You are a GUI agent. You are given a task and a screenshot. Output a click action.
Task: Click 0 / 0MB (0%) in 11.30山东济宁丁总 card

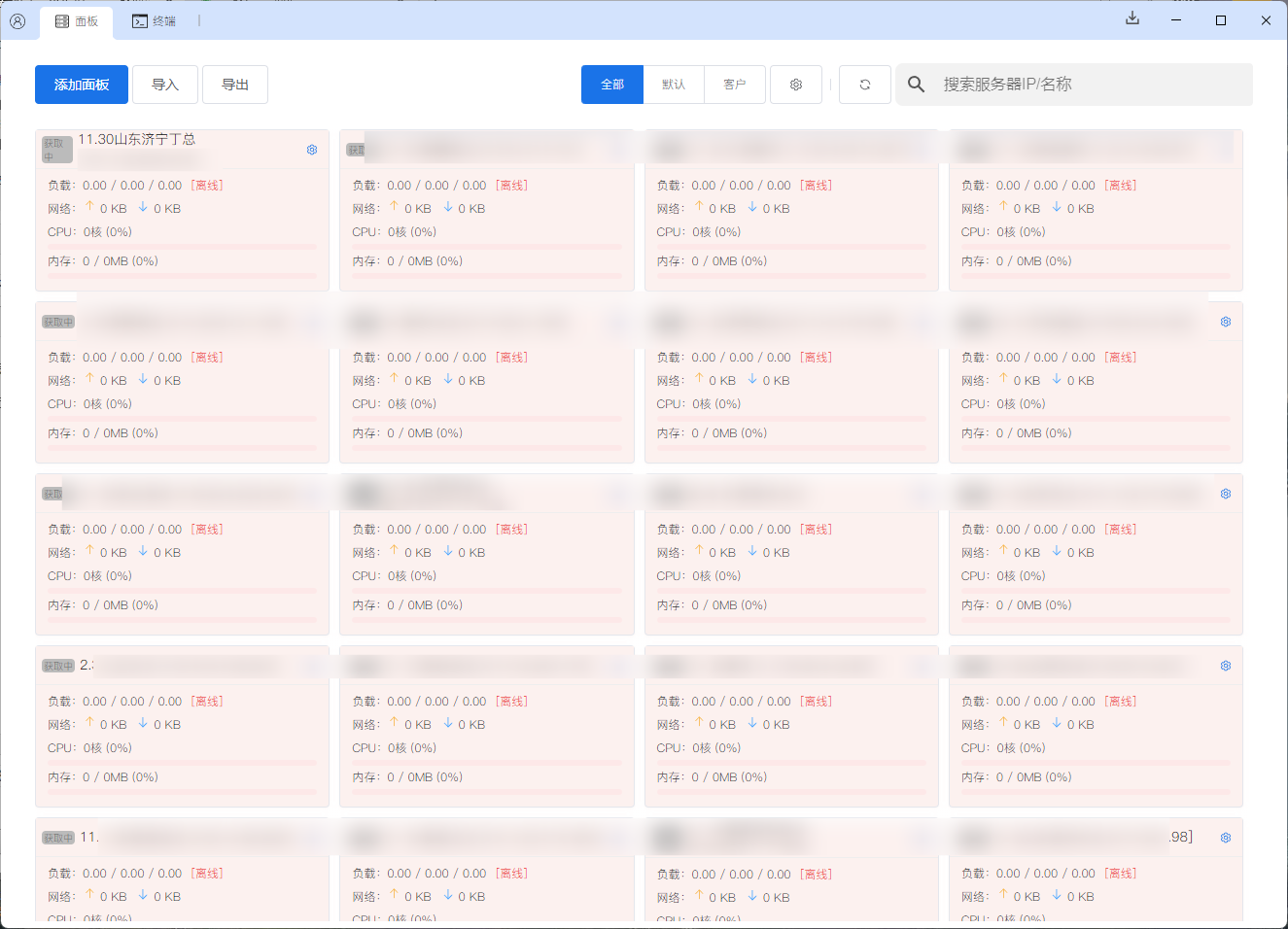click(121, 261)
